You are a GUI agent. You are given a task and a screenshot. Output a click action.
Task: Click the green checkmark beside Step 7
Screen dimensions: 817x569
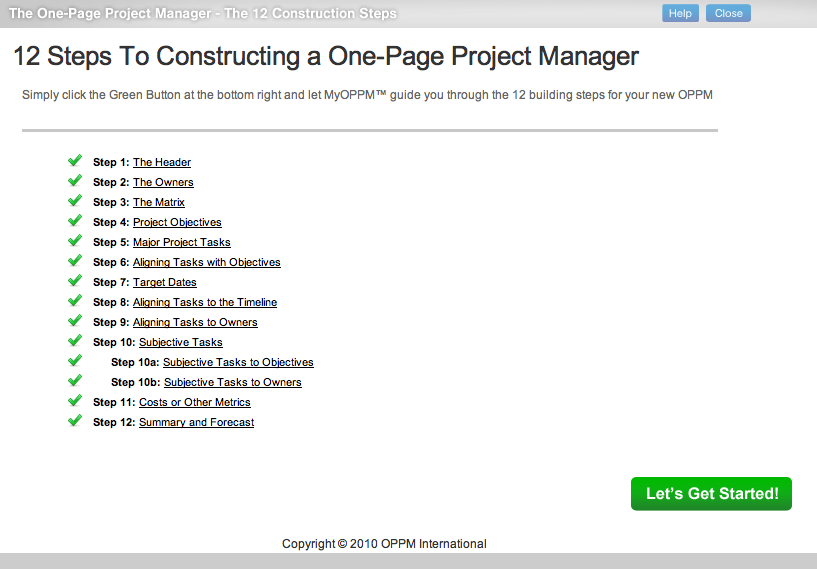(75, 280)
